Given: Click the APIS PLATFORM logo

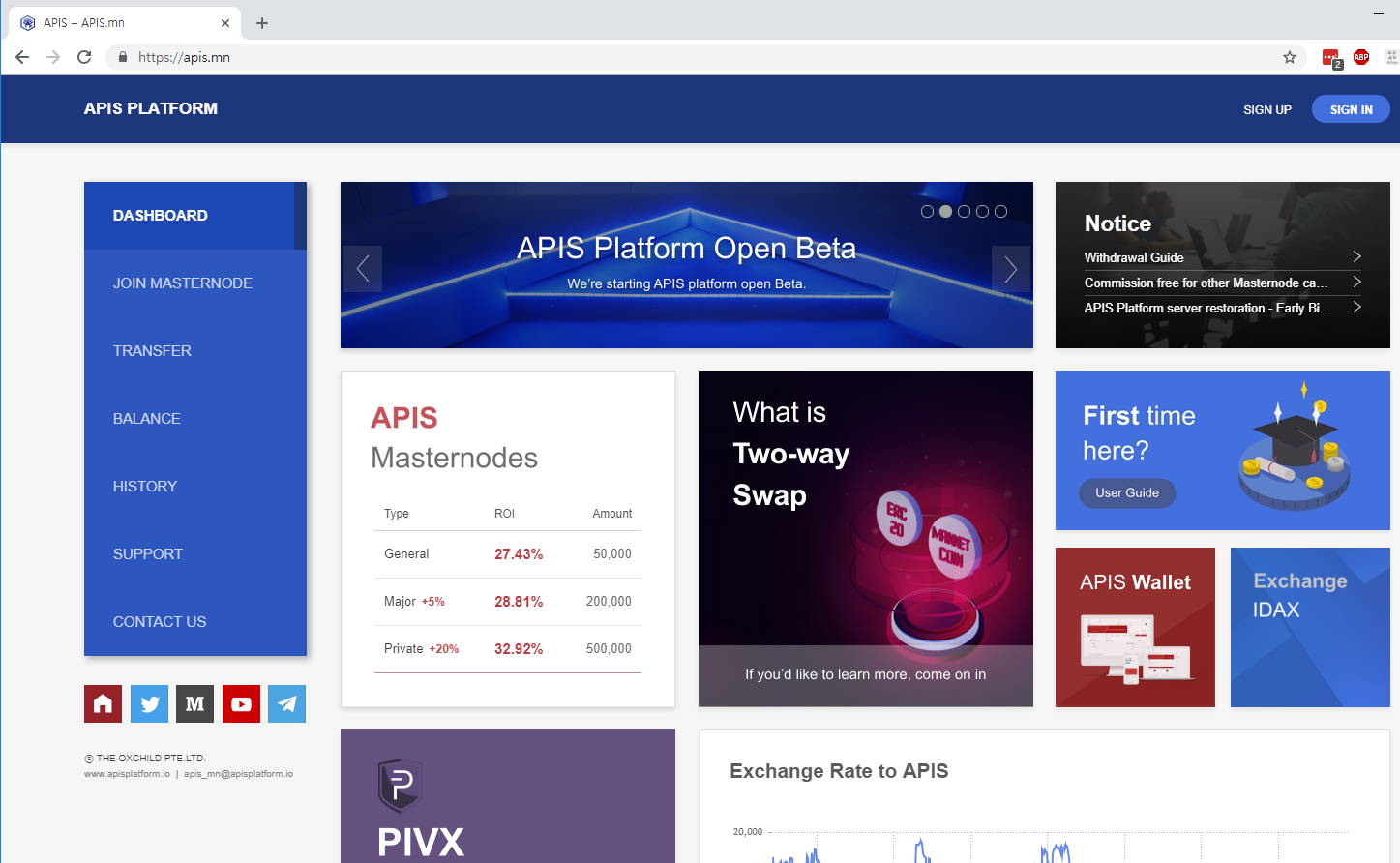Looking at the screenshot, I should click(x=151, y=108).
